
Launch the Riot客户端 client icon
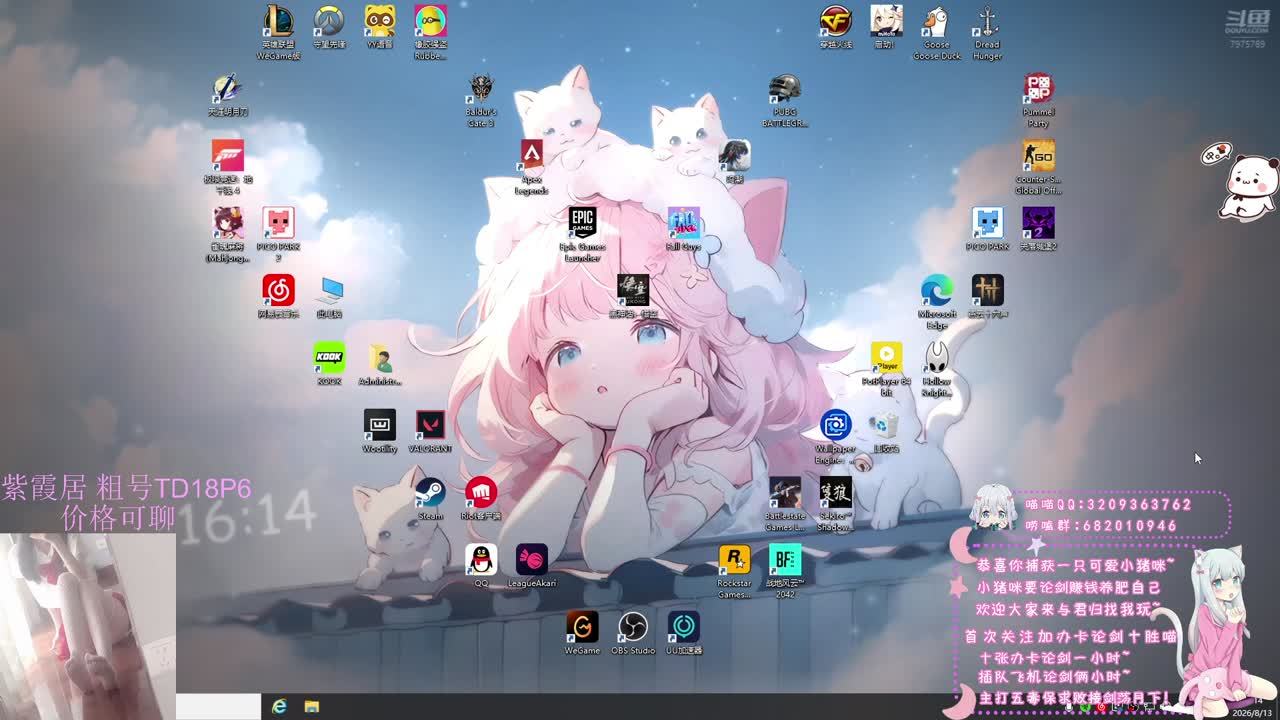[481, 492]
